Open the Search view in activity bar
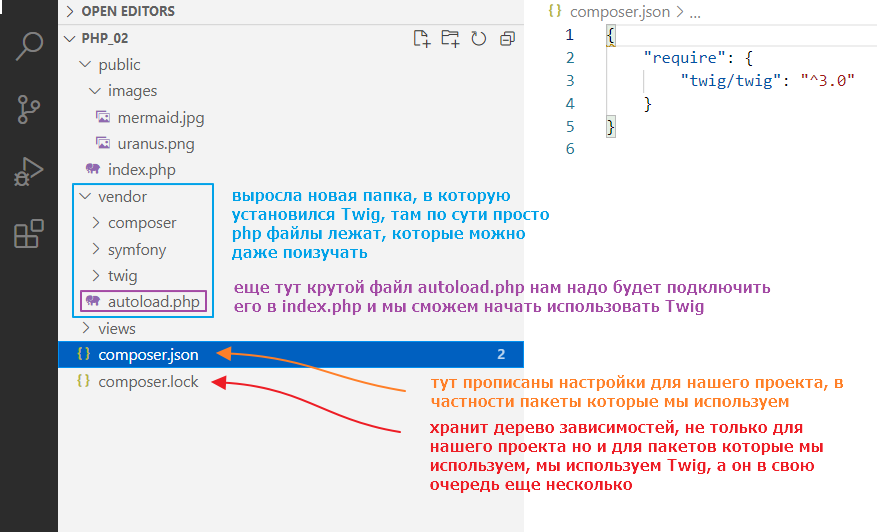 point(29,45)
